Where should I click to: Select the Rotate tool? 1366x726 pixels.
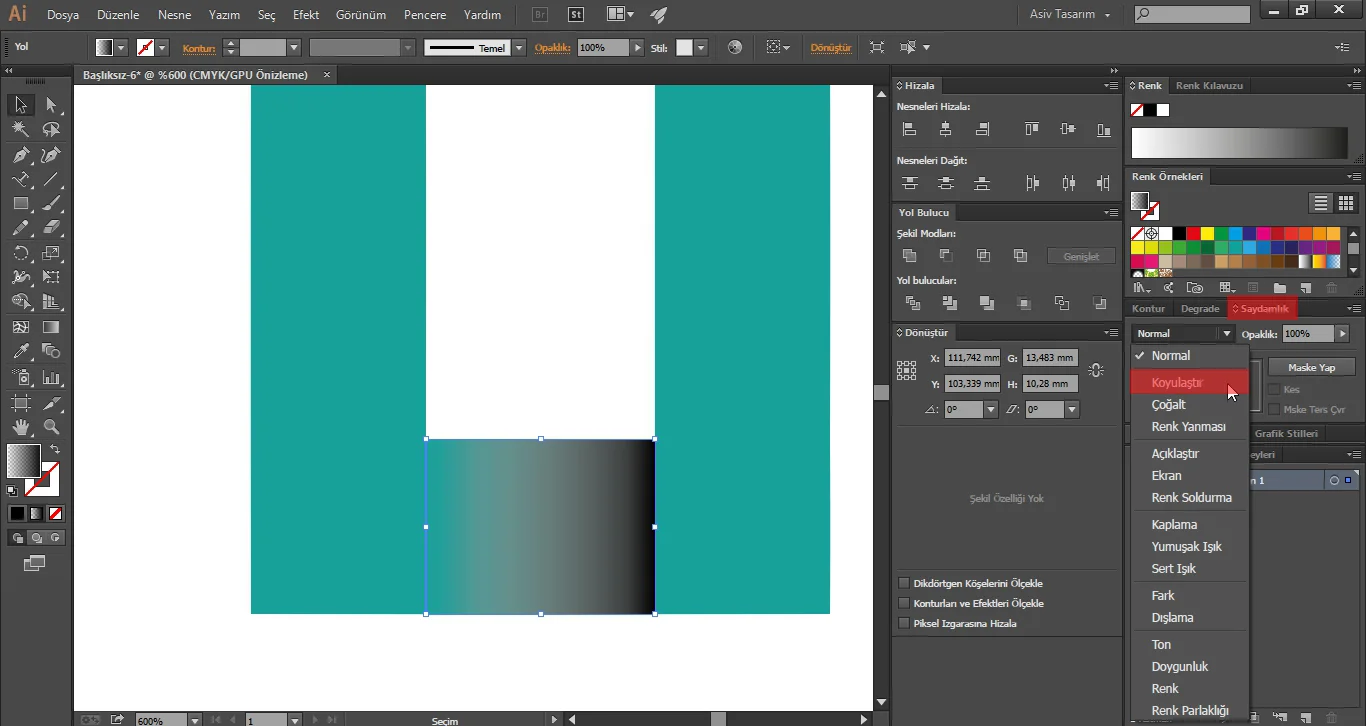click(x=20, y=253)
